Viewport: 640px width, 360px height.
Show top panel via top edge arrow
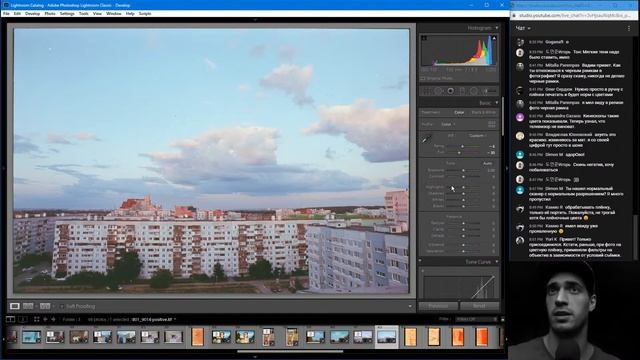256,20
